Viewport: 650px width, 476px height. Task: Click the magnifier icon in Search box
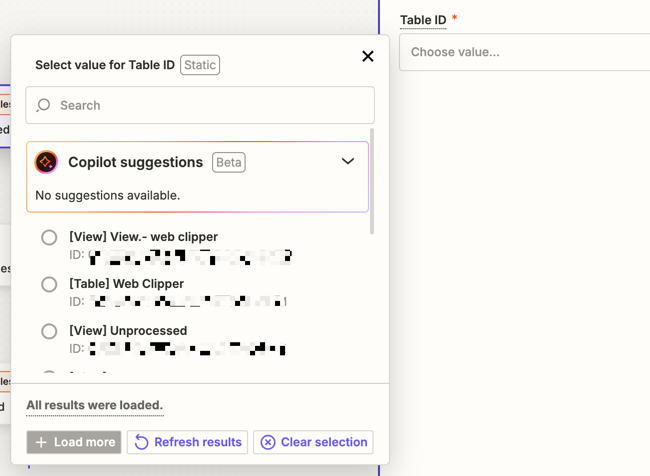pyautogui.click(x=43, y=105)
